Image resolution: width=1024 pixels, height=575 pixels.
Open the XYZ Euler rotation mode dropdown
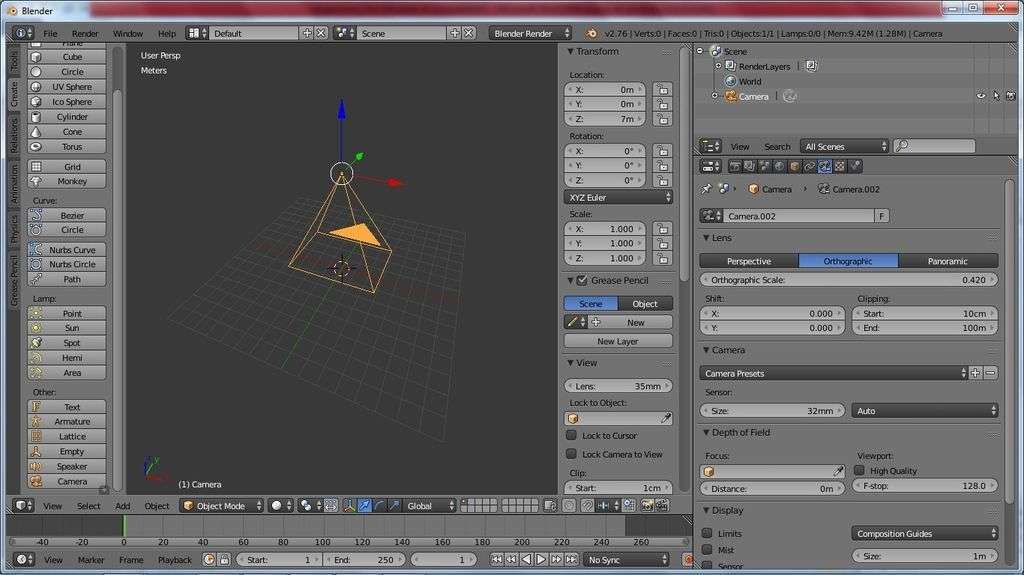point(618,197)
